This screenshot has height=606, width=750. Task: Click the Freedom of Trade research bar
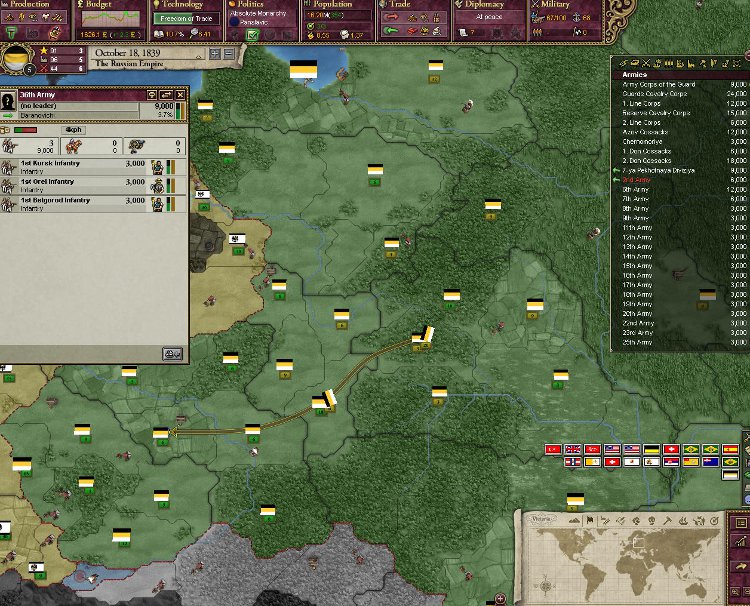click(x=186, y=17)
